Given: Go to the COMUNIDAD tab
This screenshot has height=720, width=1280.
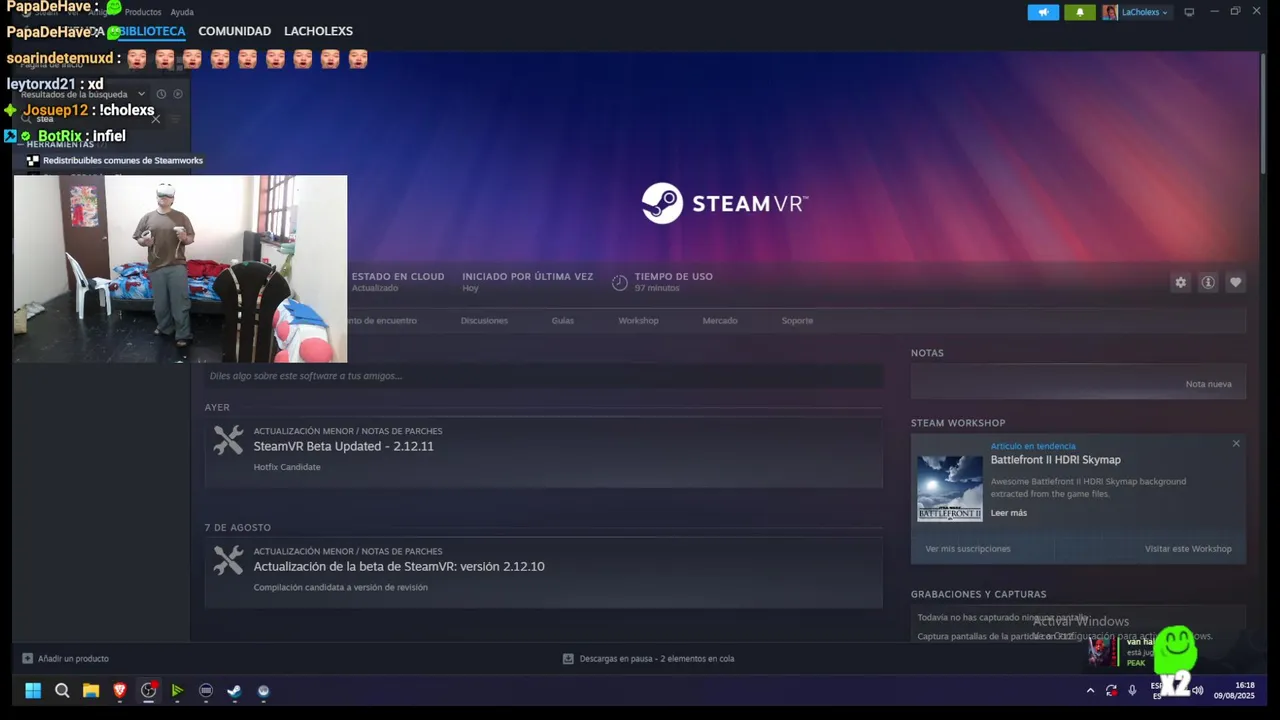Looking at the screenshot, I should [235, 31].
